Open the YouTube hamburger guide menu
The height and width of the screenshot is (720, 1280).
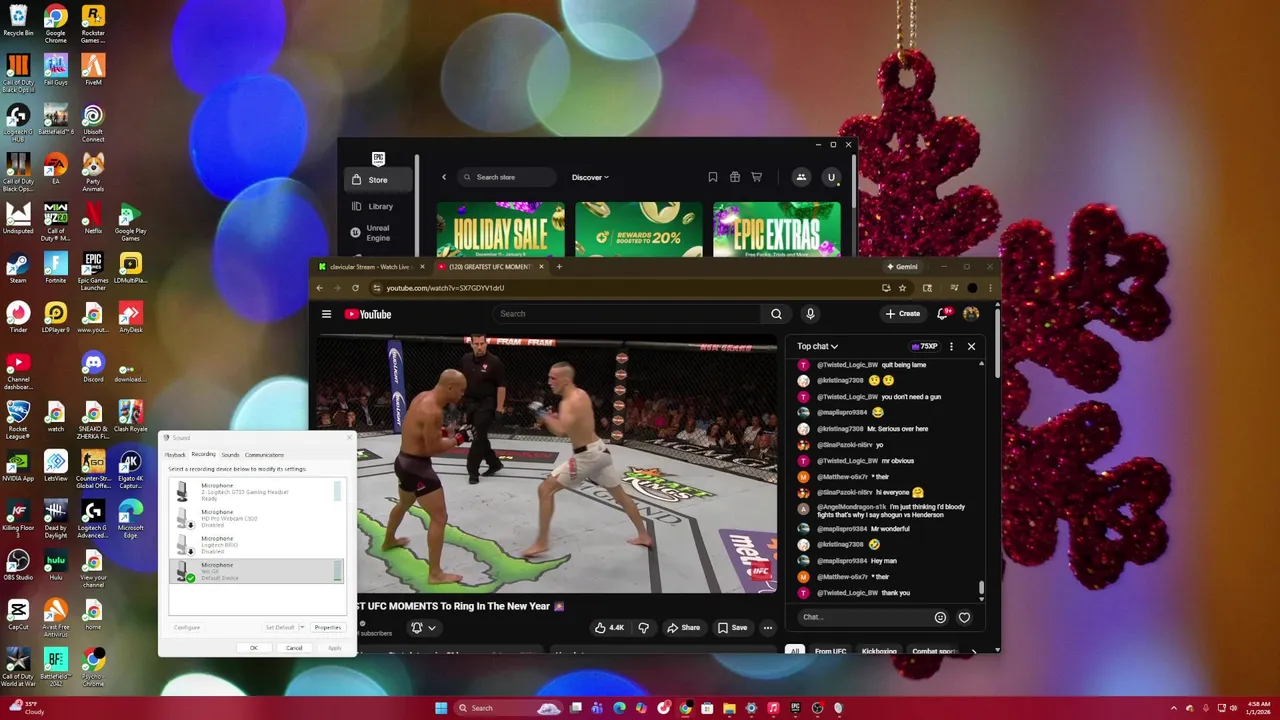326,314
